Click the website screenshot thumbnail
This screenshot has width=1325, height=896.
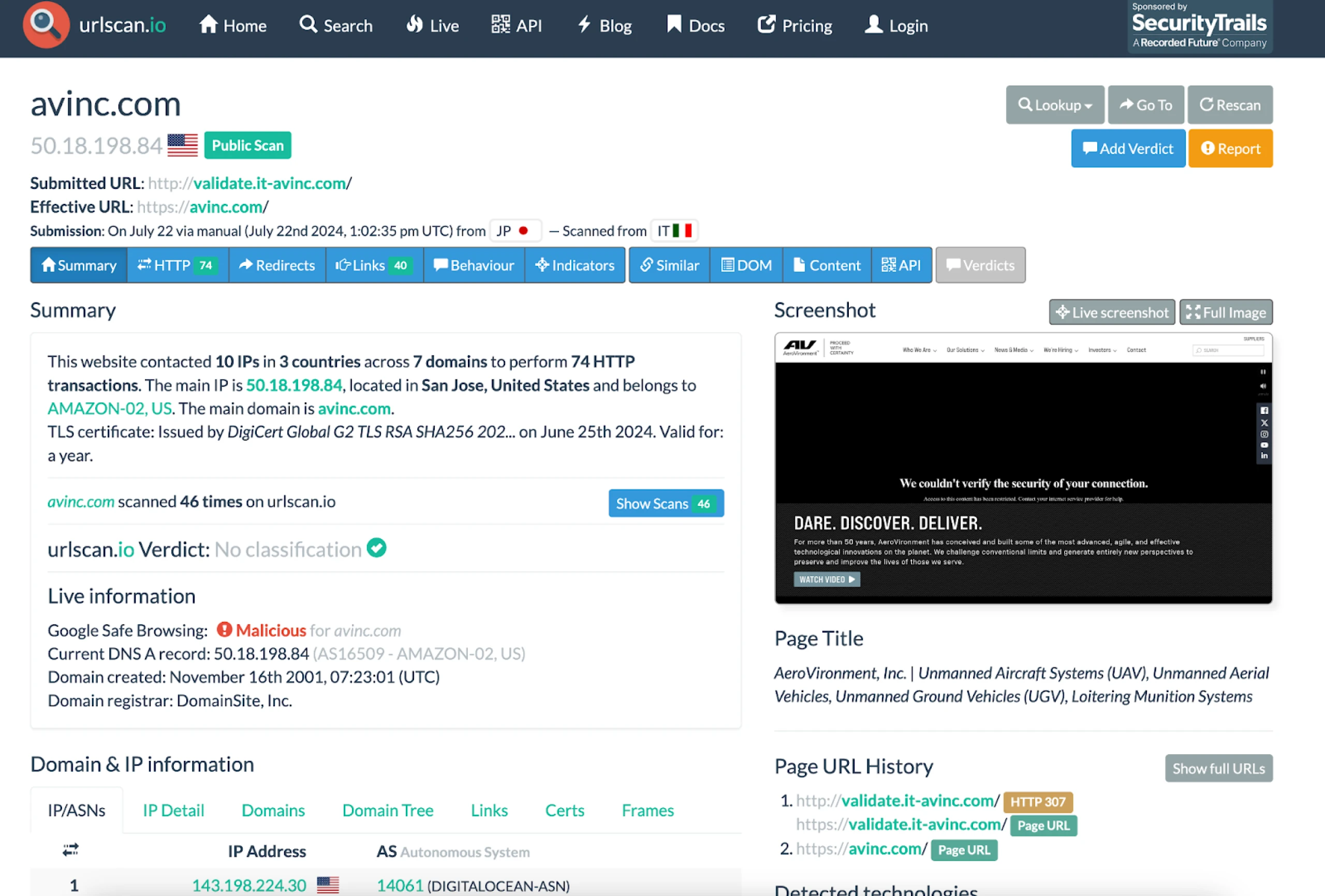pos(1023,469)
